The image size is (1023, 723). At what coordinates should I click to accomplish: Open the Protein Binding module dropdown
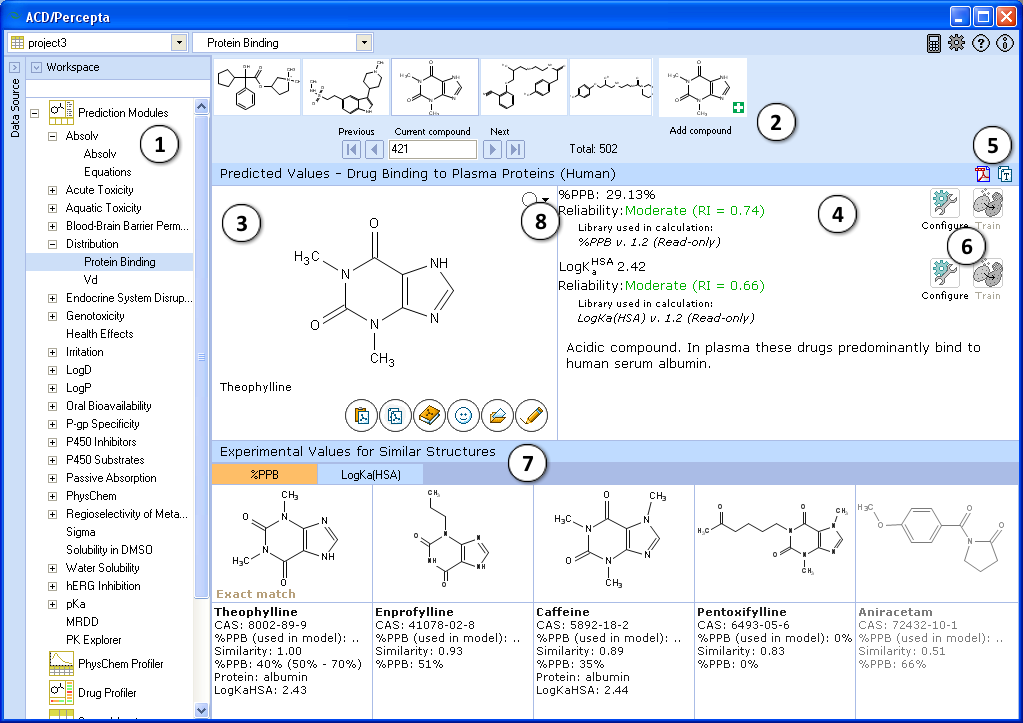[364, 43]
